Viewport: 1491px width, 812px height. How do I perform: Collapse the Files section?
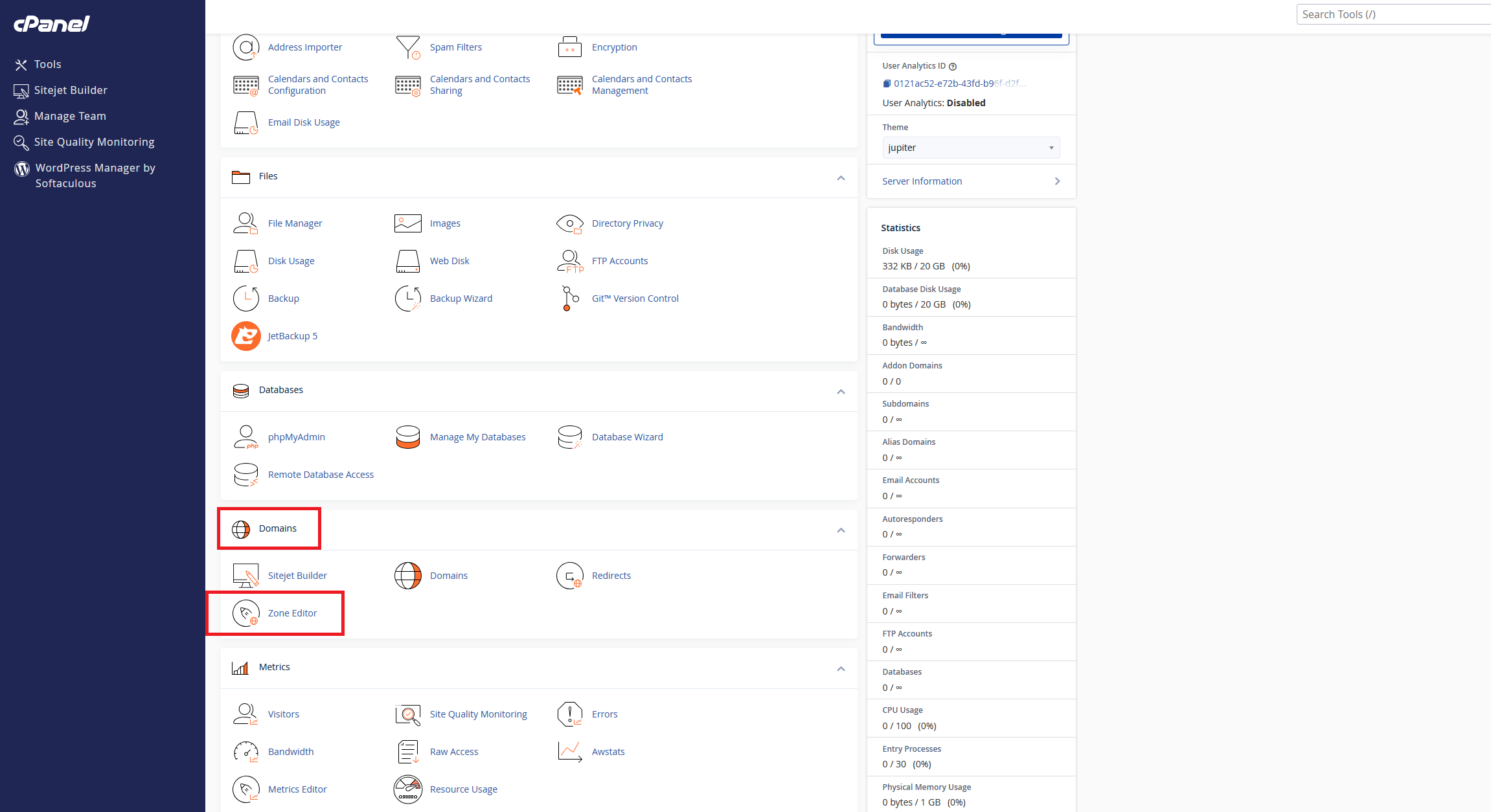point(841,178)
